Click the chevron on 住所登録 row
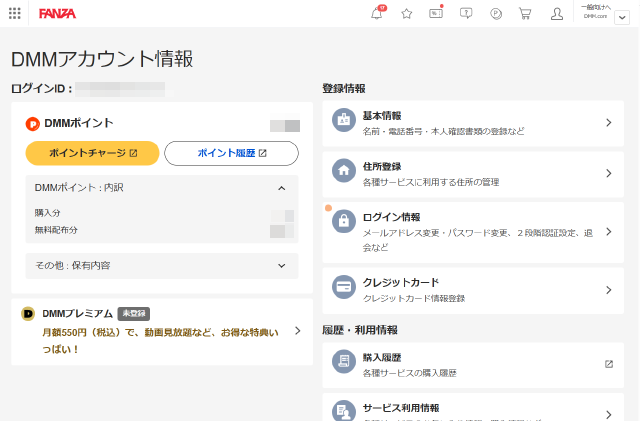 coord(609,173)
